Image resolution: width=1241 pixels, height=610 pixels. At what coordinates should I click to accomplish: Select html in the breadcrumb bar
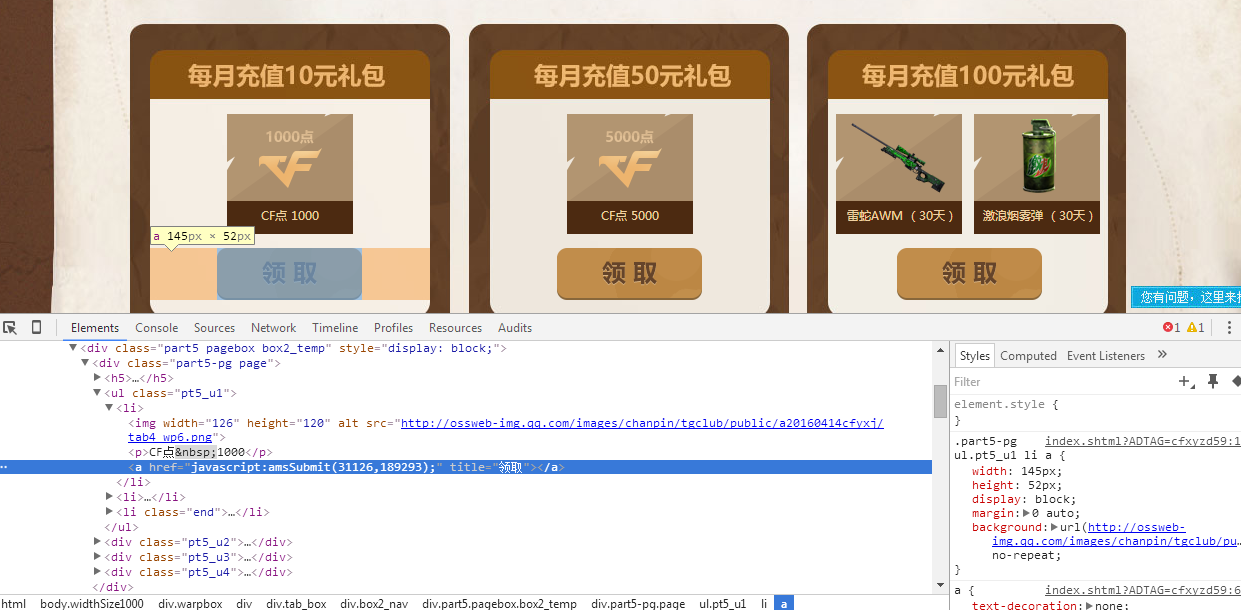(x=14, y=603)
